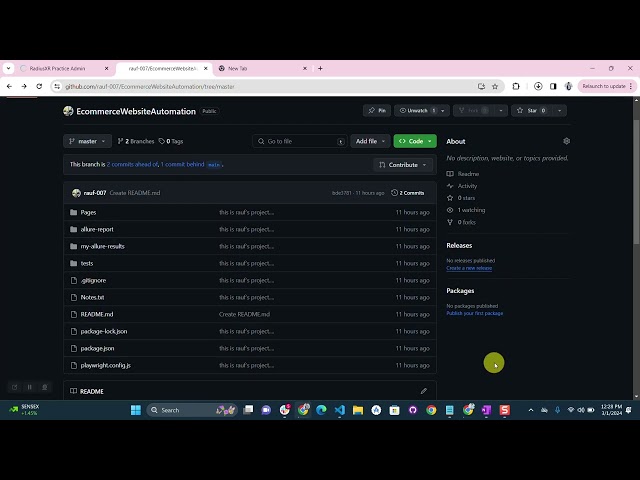Viewport: 640px width, 480px height.
Task: Toggle the browser side panel icon
Action: [x=553, y=87]
